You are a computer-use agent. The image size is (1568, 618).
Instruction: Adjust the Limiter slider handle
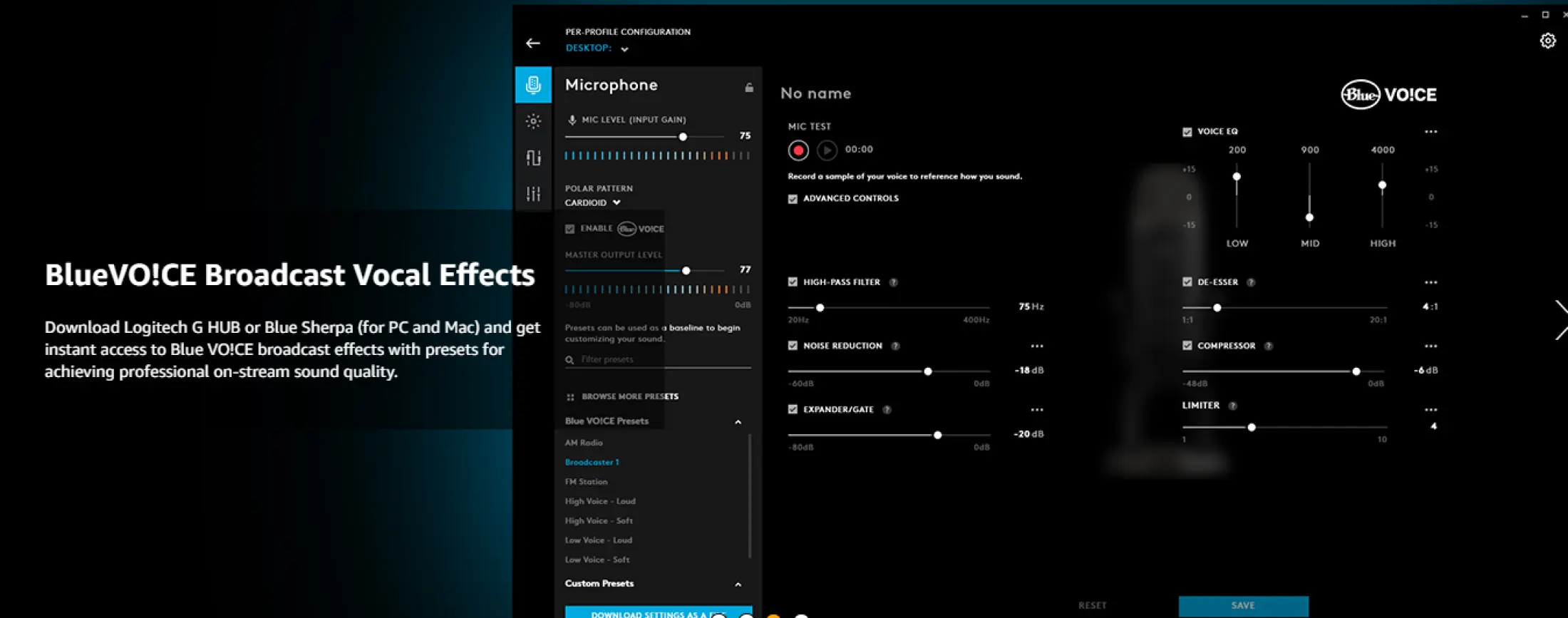(1251, 428)
